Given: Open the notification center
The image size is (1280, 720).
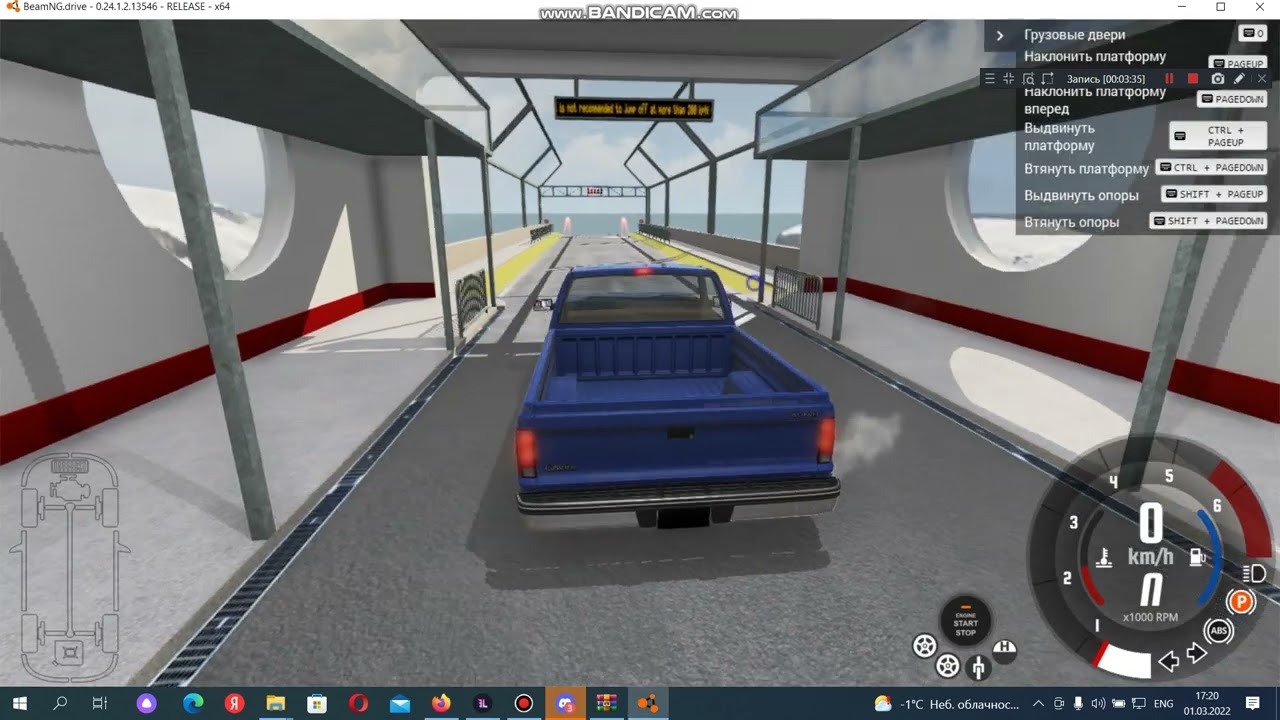Looking at the screenshot, I should (x=1252, y=704).
